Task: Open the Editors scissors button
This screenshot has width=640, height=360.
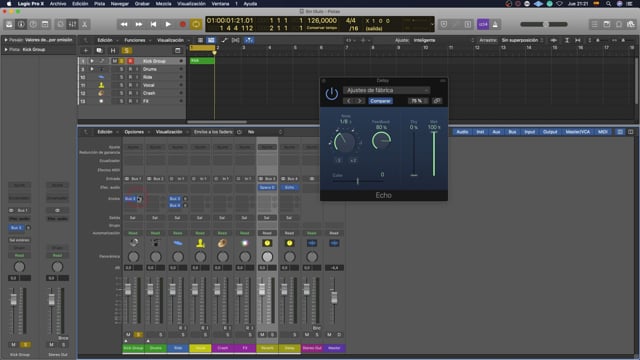Action: 84,24
